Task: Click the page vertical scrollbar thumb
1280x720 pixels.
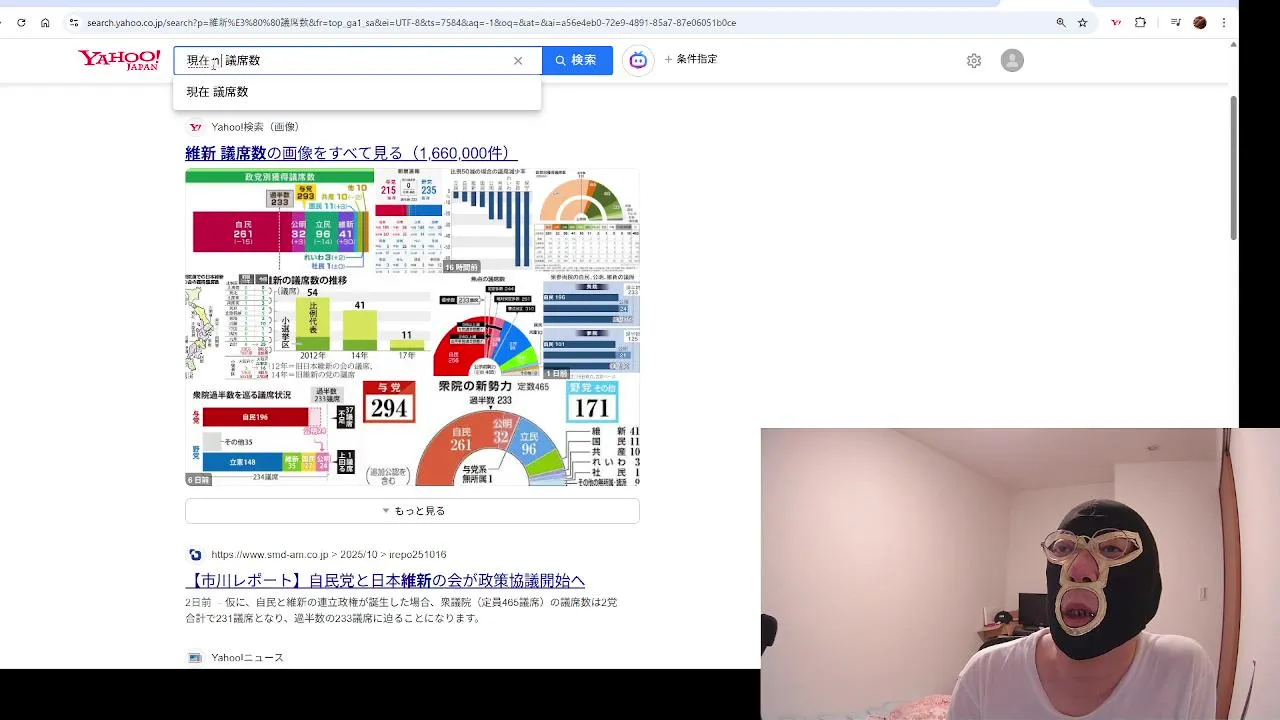Action: pos(1233,168)
